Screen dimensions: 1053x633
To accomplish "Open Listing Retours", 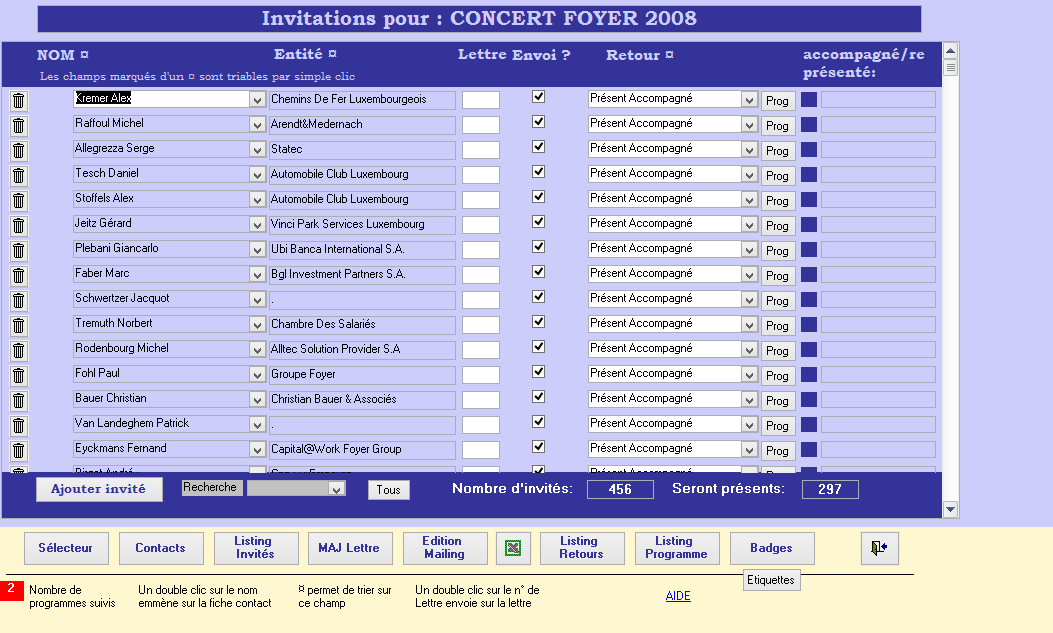I will (x=582, y=548).
